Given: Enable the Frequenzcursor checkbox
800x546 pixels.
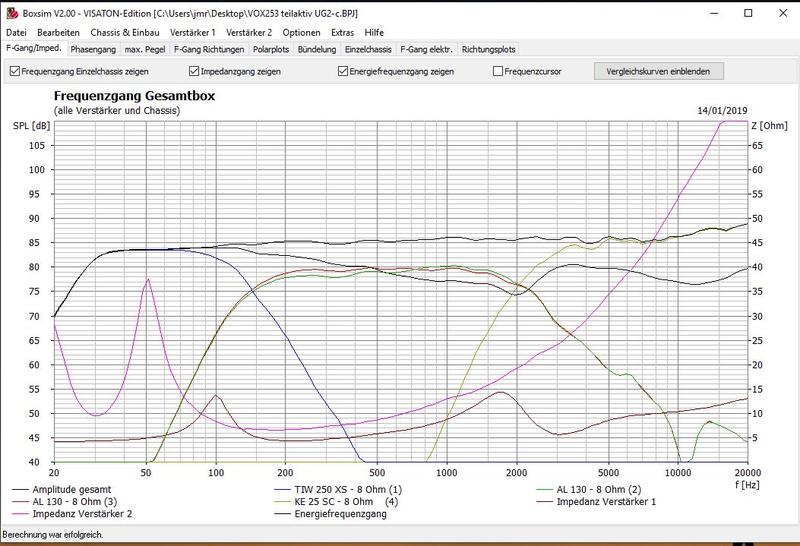Looking at the screenshot, I should coord(498,72).
